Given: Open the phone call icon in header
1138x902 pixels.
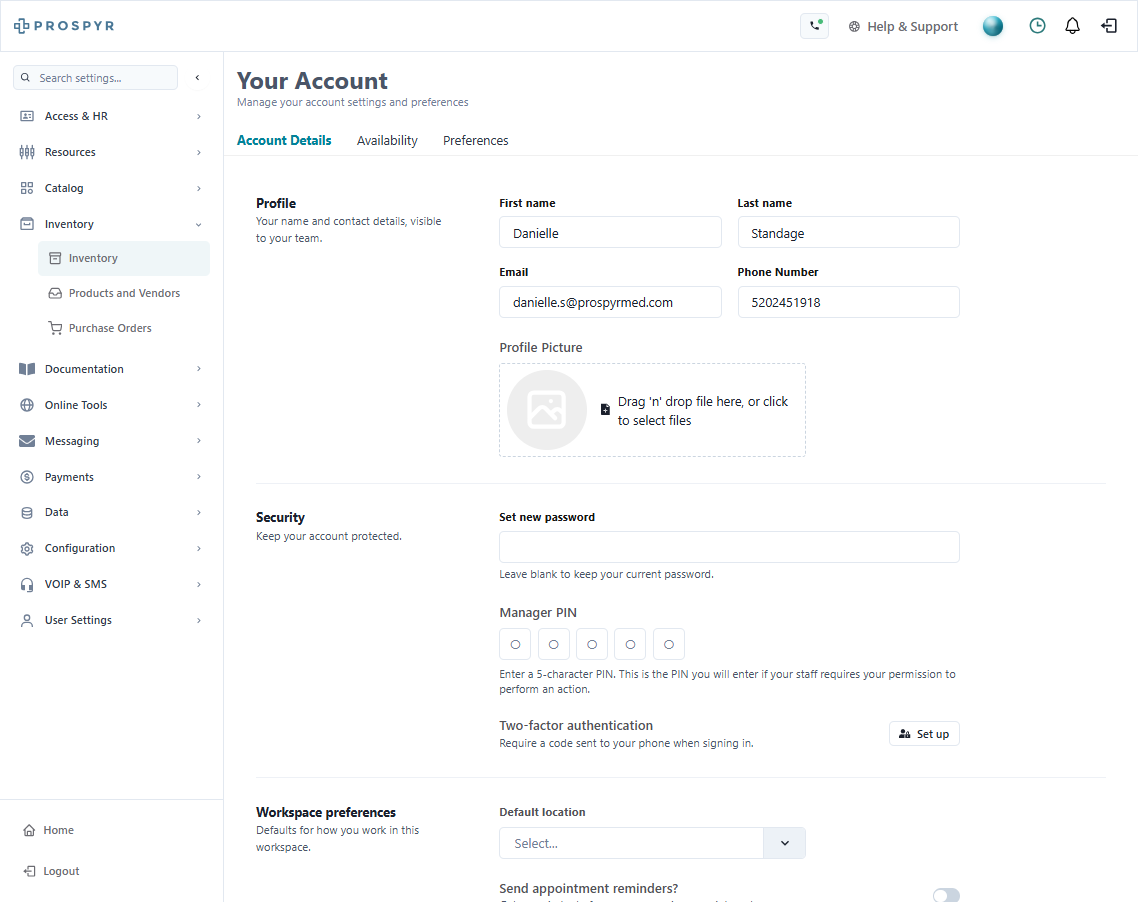Looking at the screenshot, I should click(x=814, y=26).
